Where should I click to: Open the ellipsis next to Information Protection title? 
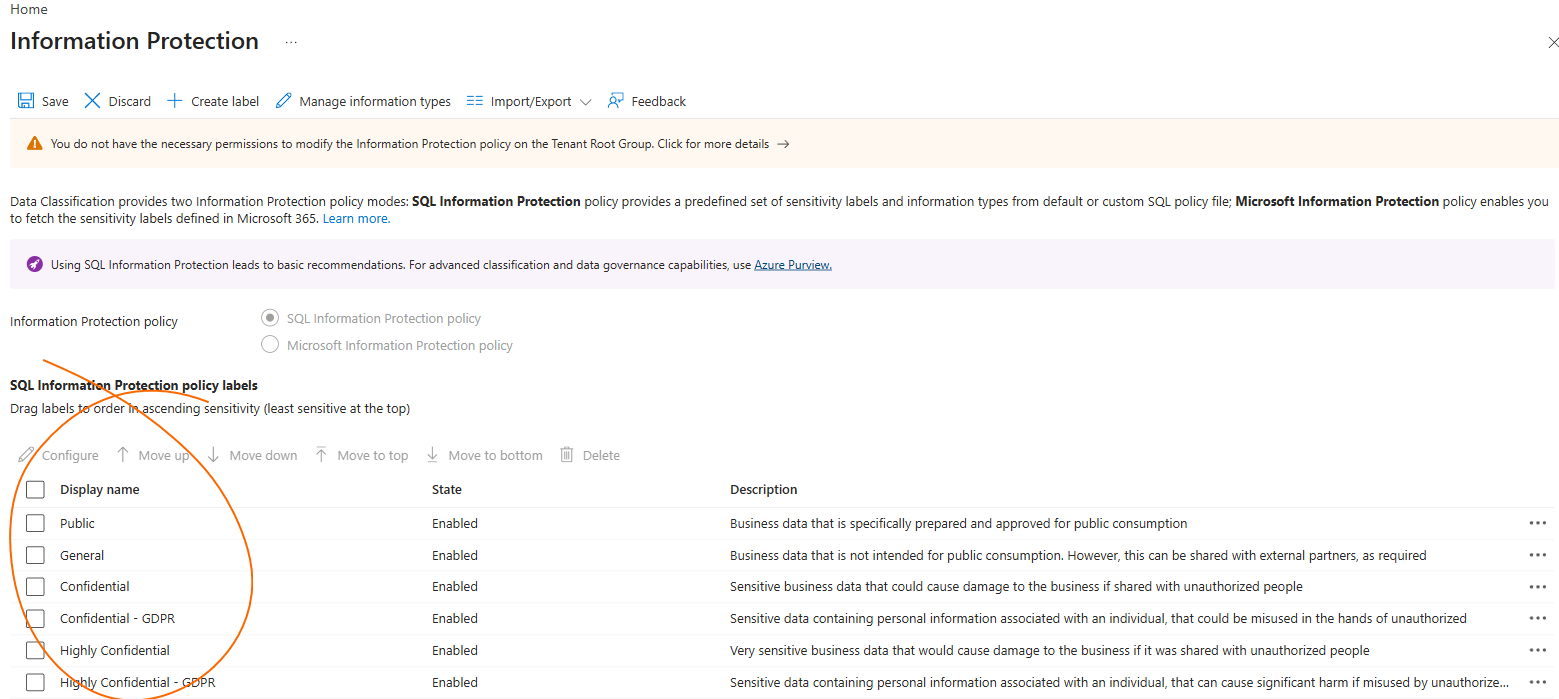(x=291, y=42)
